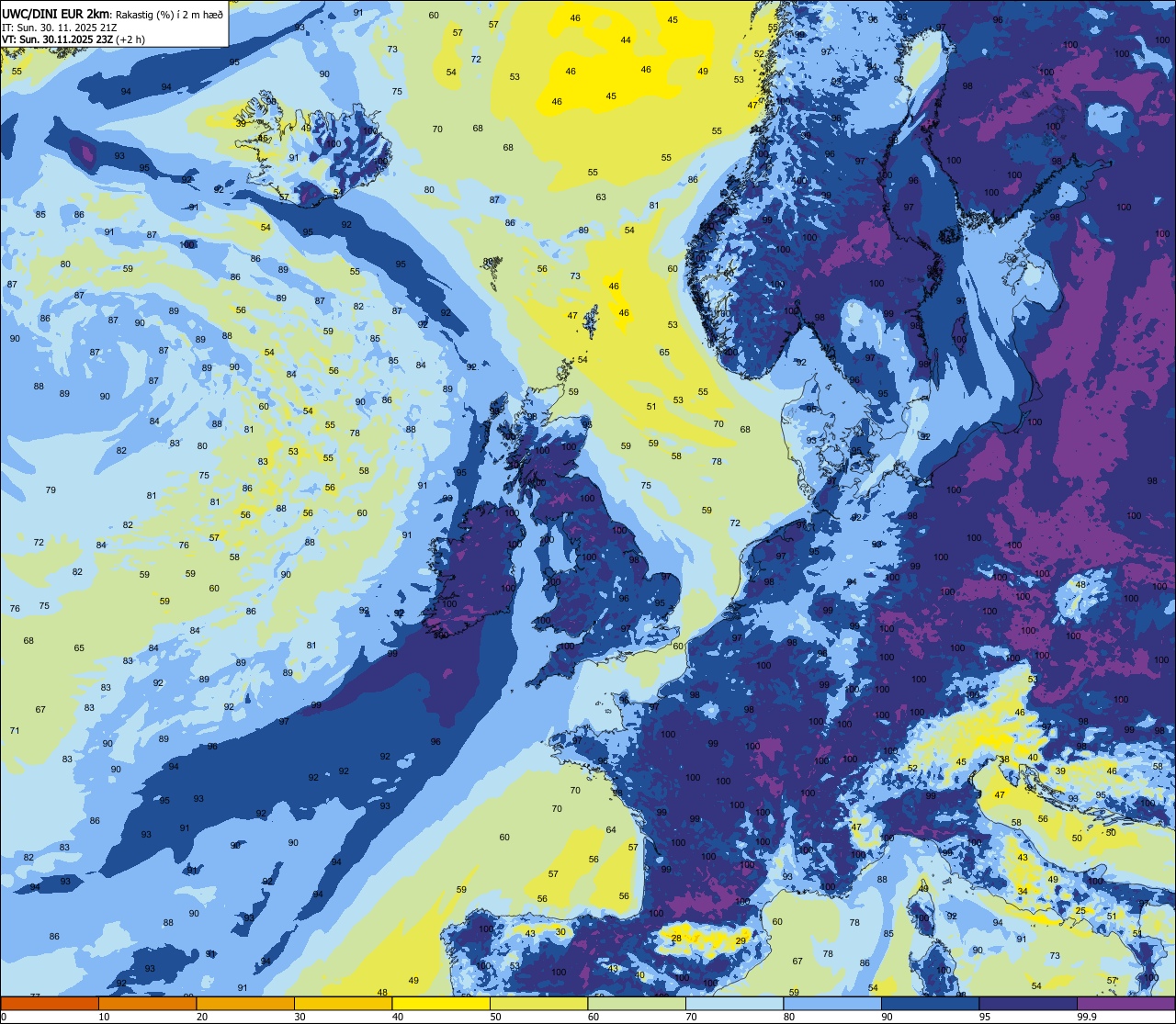Click the humidity value 44 in the yellow area
Image resolution: width=1176 pixels, height=1024 pixels.
pos(626,40)
